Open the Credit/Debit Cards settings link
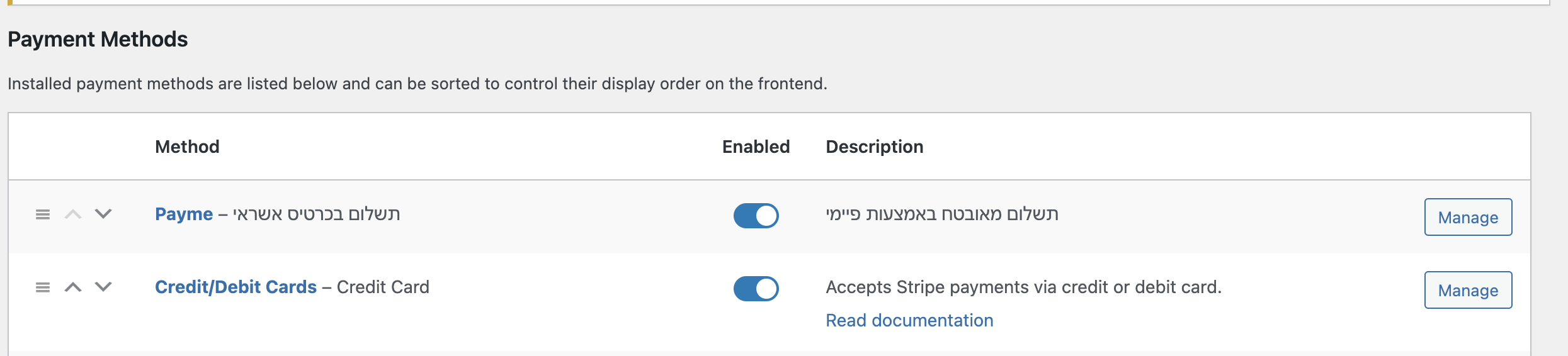This screenshot has height=356, width=1568. [x=236, y=287]
